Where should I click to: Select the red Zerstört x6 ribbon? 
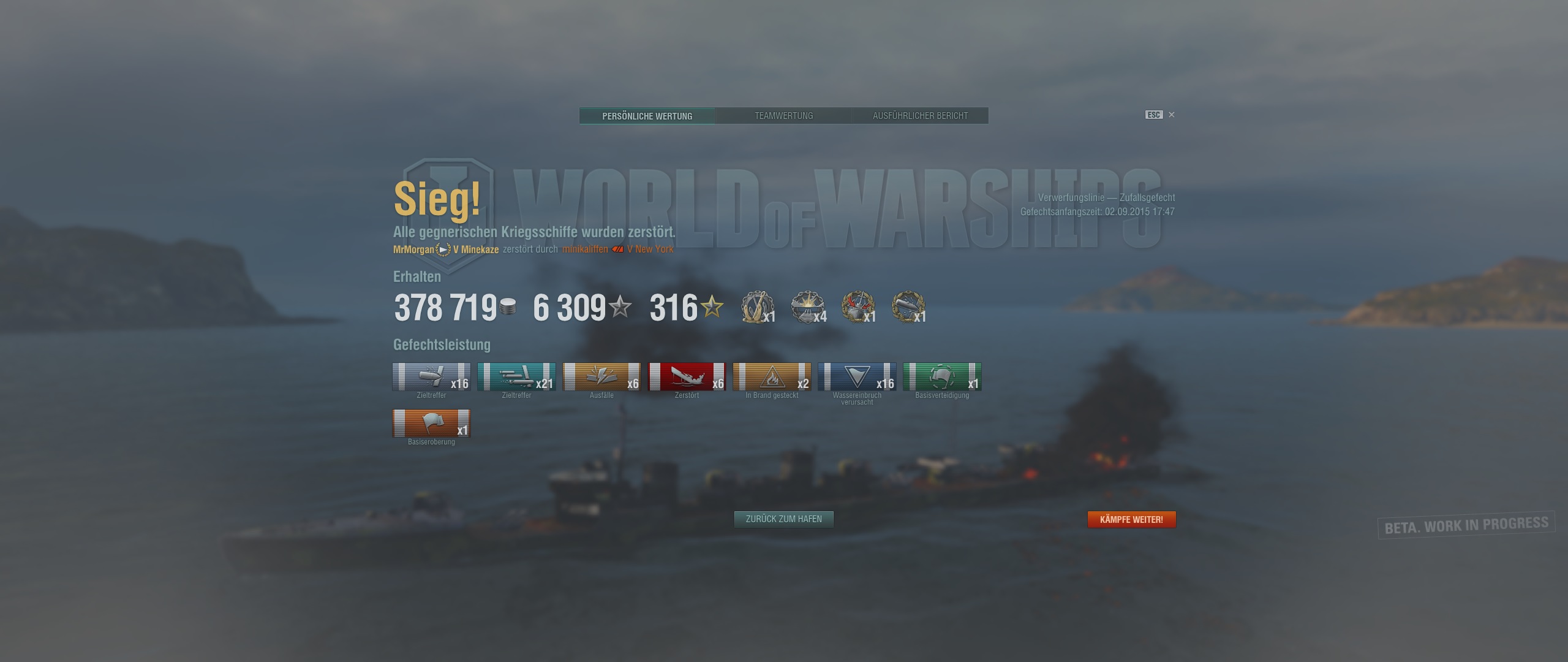pos(687,377)
